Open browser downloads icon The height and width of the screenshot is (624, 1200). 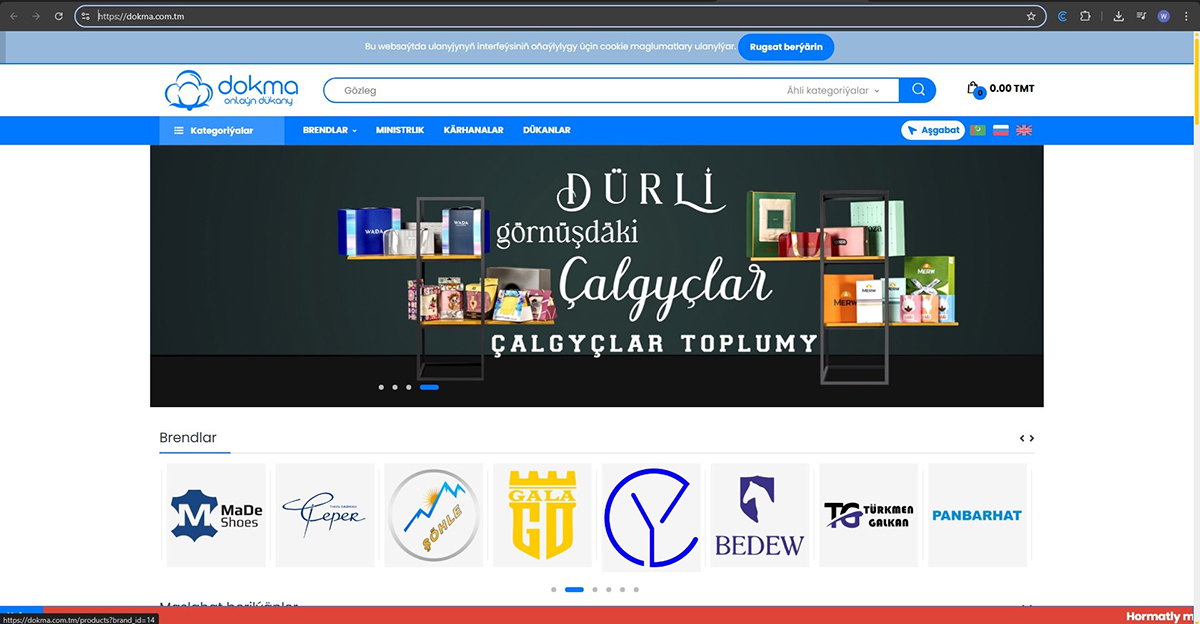click(1118, 16)
